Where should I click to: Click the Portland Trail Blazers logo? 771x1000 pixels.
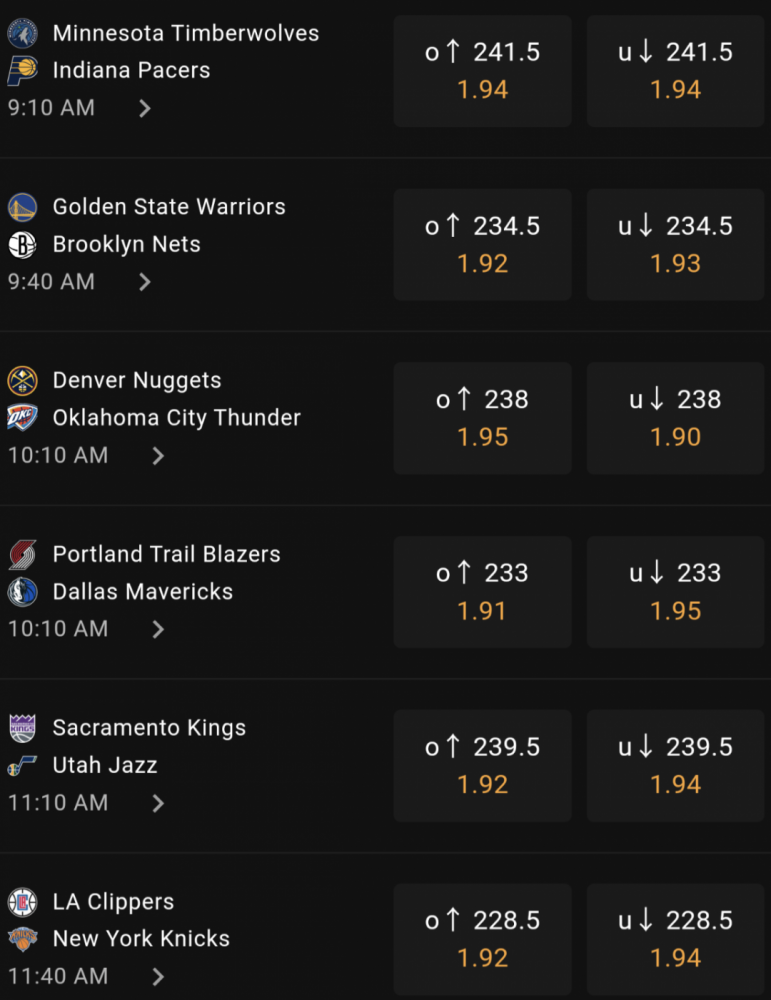click(x=22, y=555)
